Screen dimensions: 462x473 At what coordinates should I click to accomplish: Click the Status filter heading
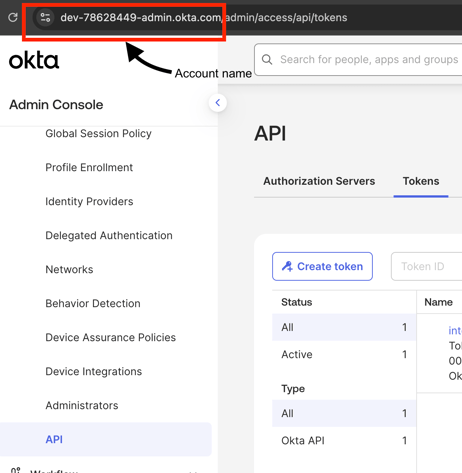(297, 302)
